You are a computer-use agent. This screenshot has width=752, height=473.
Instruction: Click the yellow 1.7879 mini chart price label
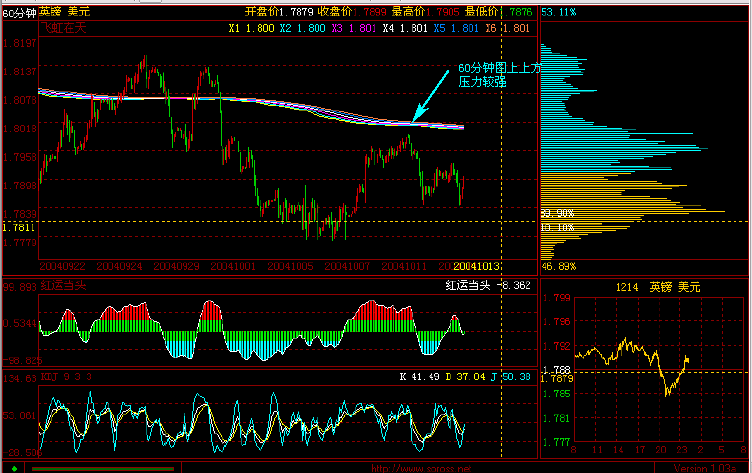pyautogui.click(x=557, y=378)
